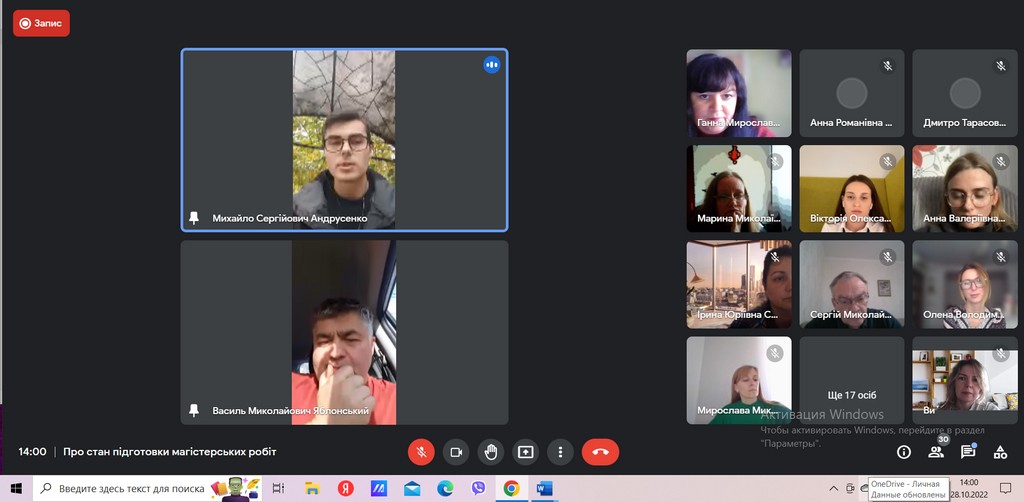The image size is (1024, 502).
Task: Show the participants list panel
Action: click(936, 452)
